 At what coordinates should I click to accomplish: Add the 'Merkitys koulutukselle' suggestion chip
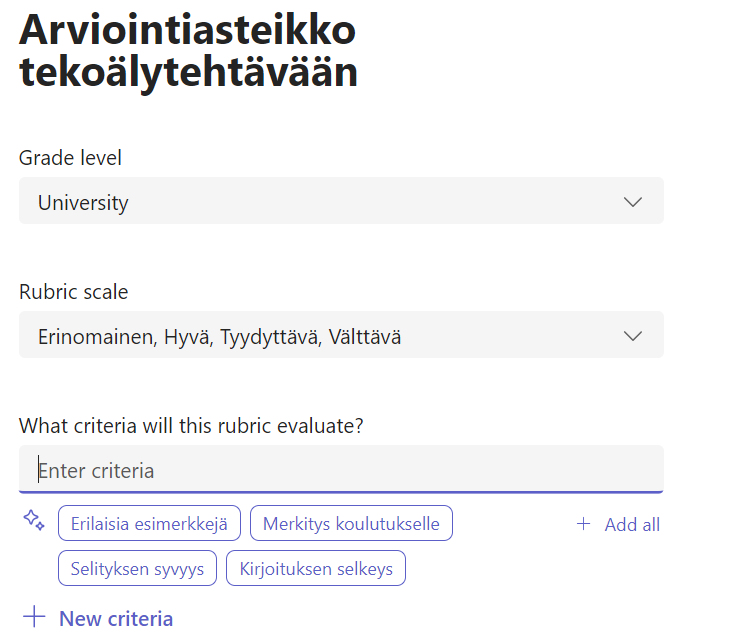click(x=351, y=524)
